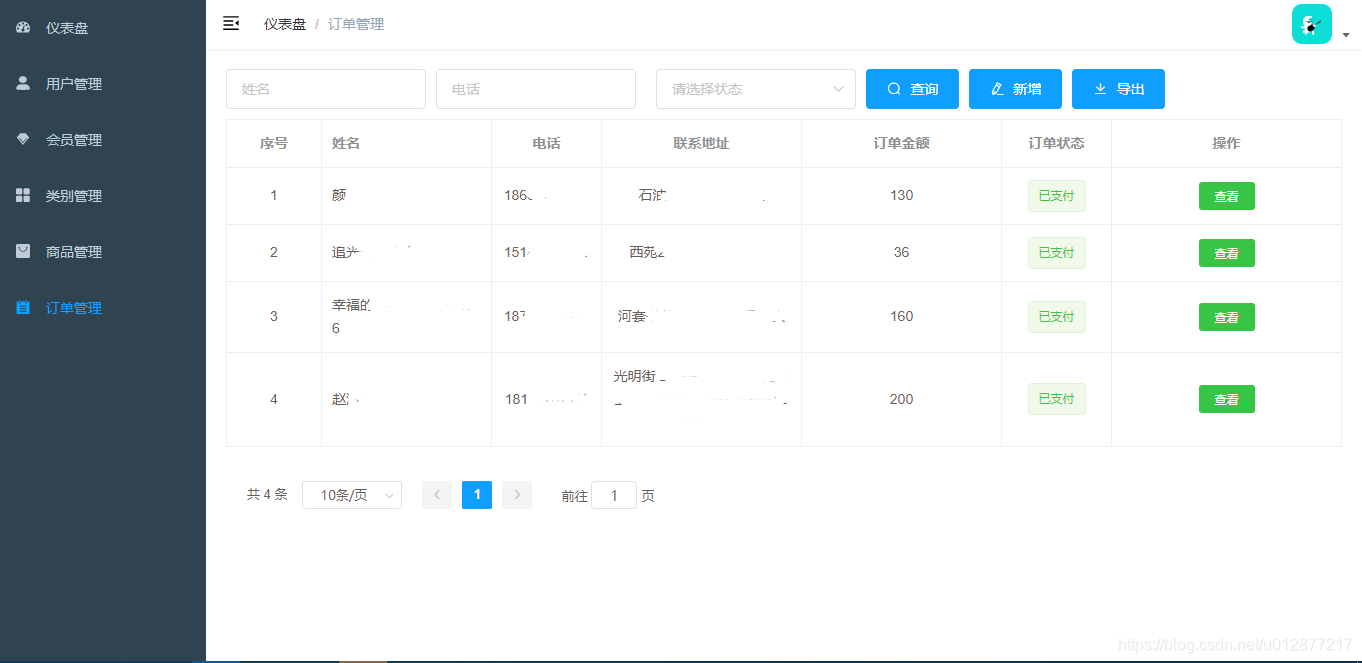Open the 请选择状态 status dropdown

point(755,89)
